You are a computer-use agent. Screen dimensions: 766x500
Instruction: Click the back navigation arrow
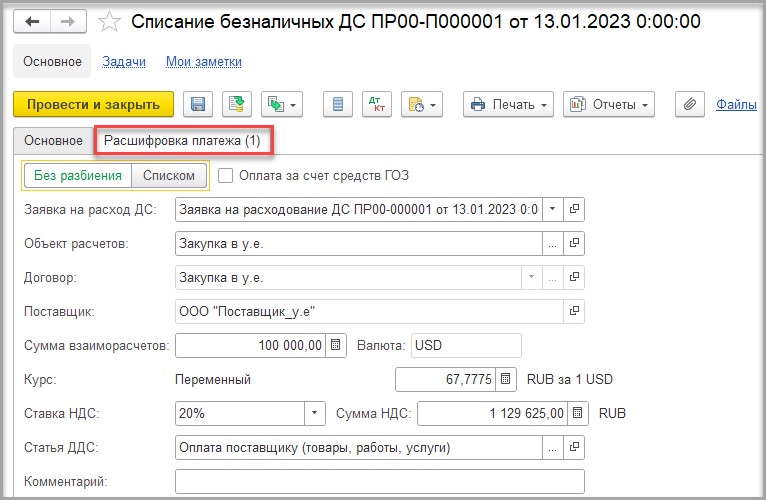click(x=33, y=21)
